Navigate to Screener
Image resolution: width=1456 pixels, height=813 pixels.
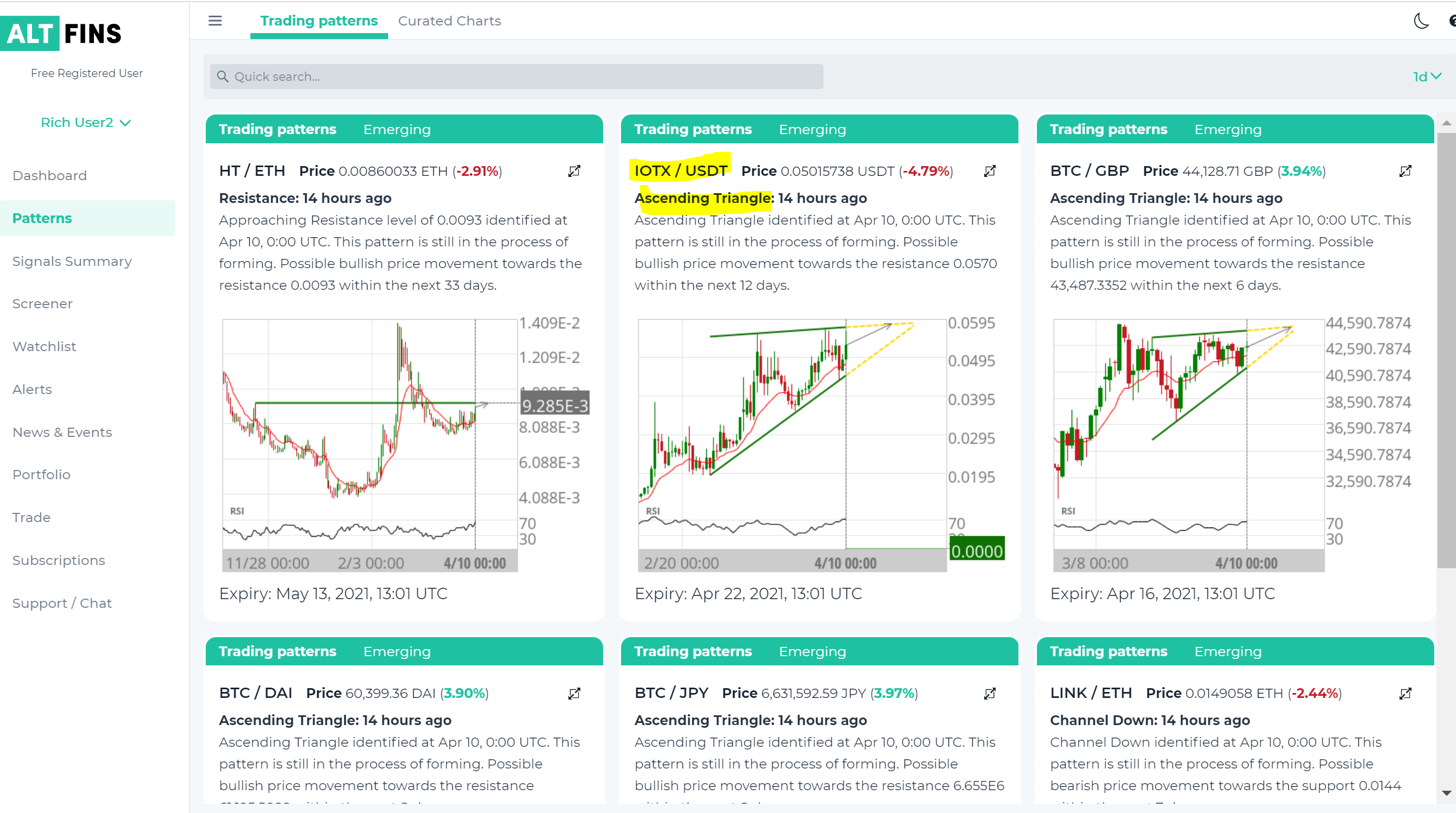click(42, 304)
